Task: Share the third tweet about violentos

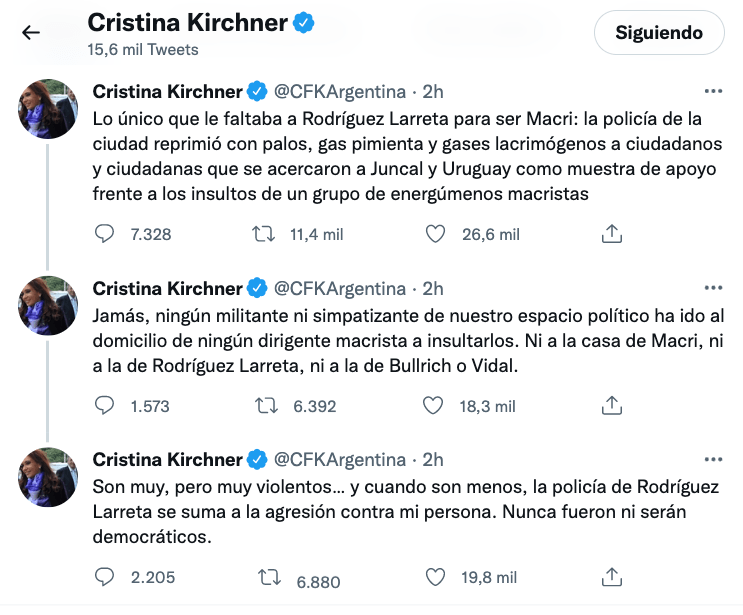Action: 612,578
